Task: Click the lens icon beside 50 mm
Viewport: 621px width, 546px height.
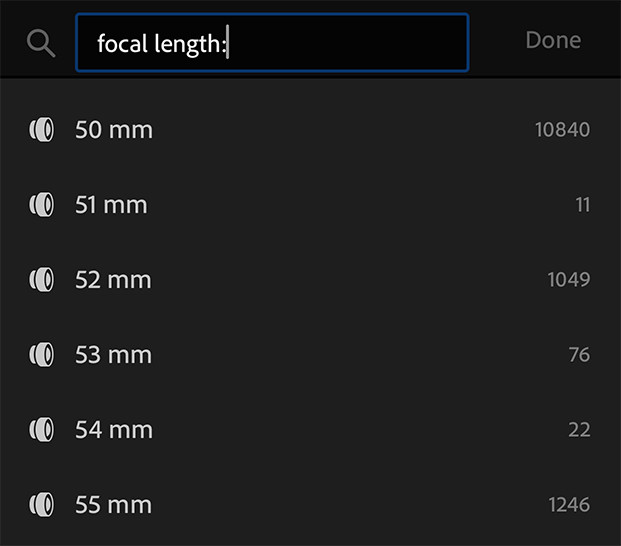Action: tap(42, 129)
